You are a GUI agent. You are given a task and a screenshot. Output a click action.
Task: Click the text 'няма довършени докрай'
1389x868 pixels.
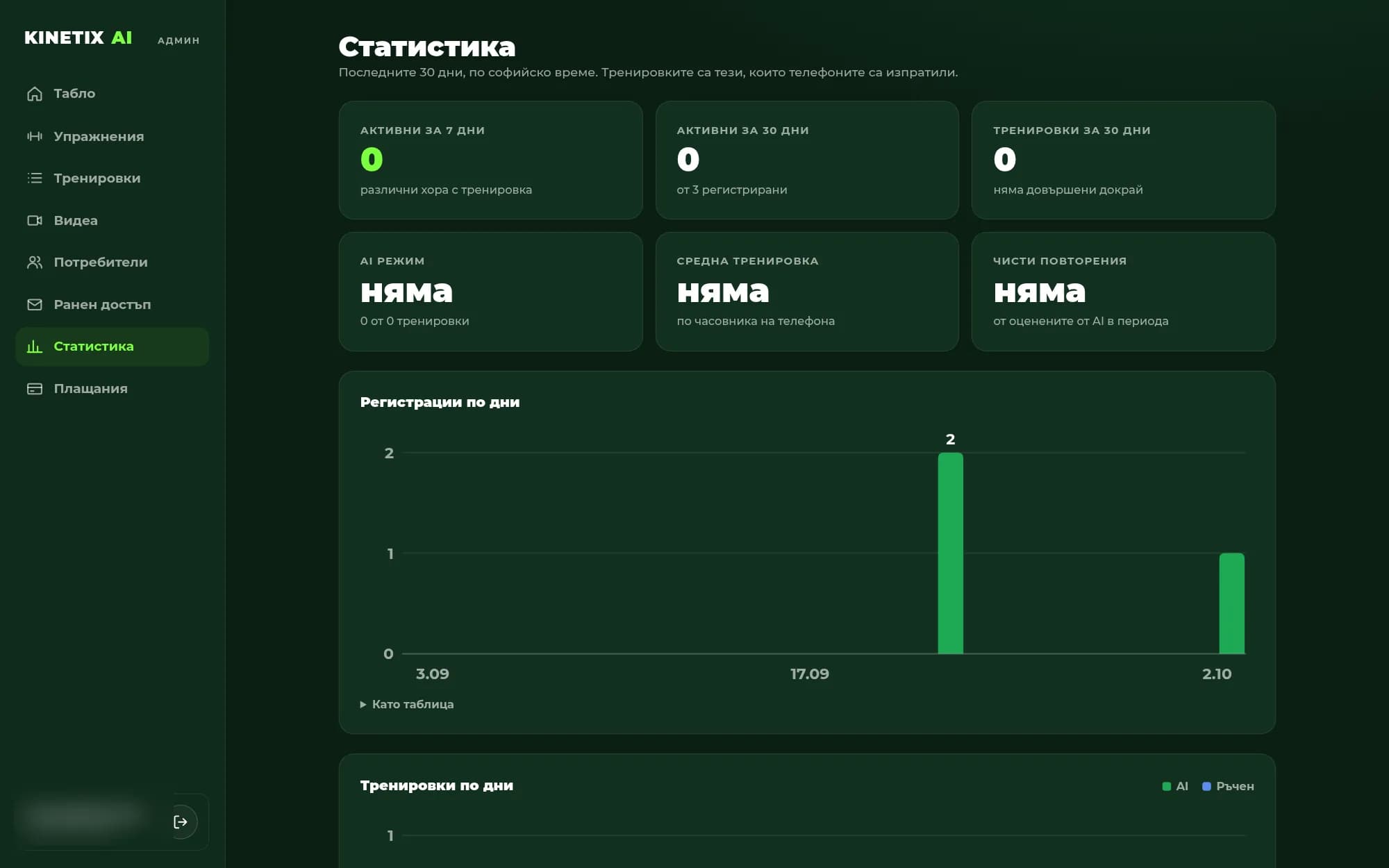(1067, 190)
